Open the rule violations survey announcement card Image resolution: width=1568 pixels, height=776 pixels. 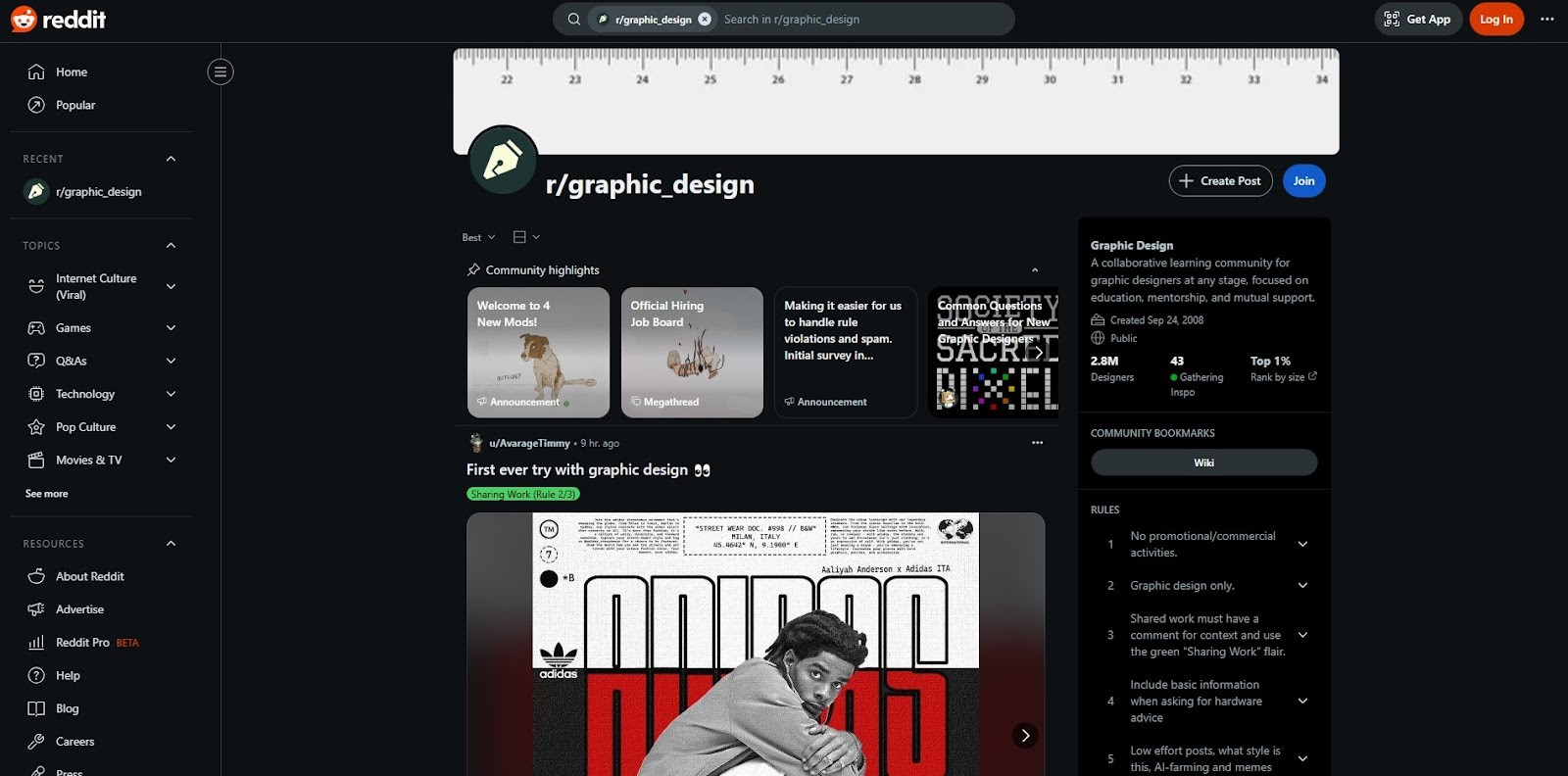coord(846,353)
